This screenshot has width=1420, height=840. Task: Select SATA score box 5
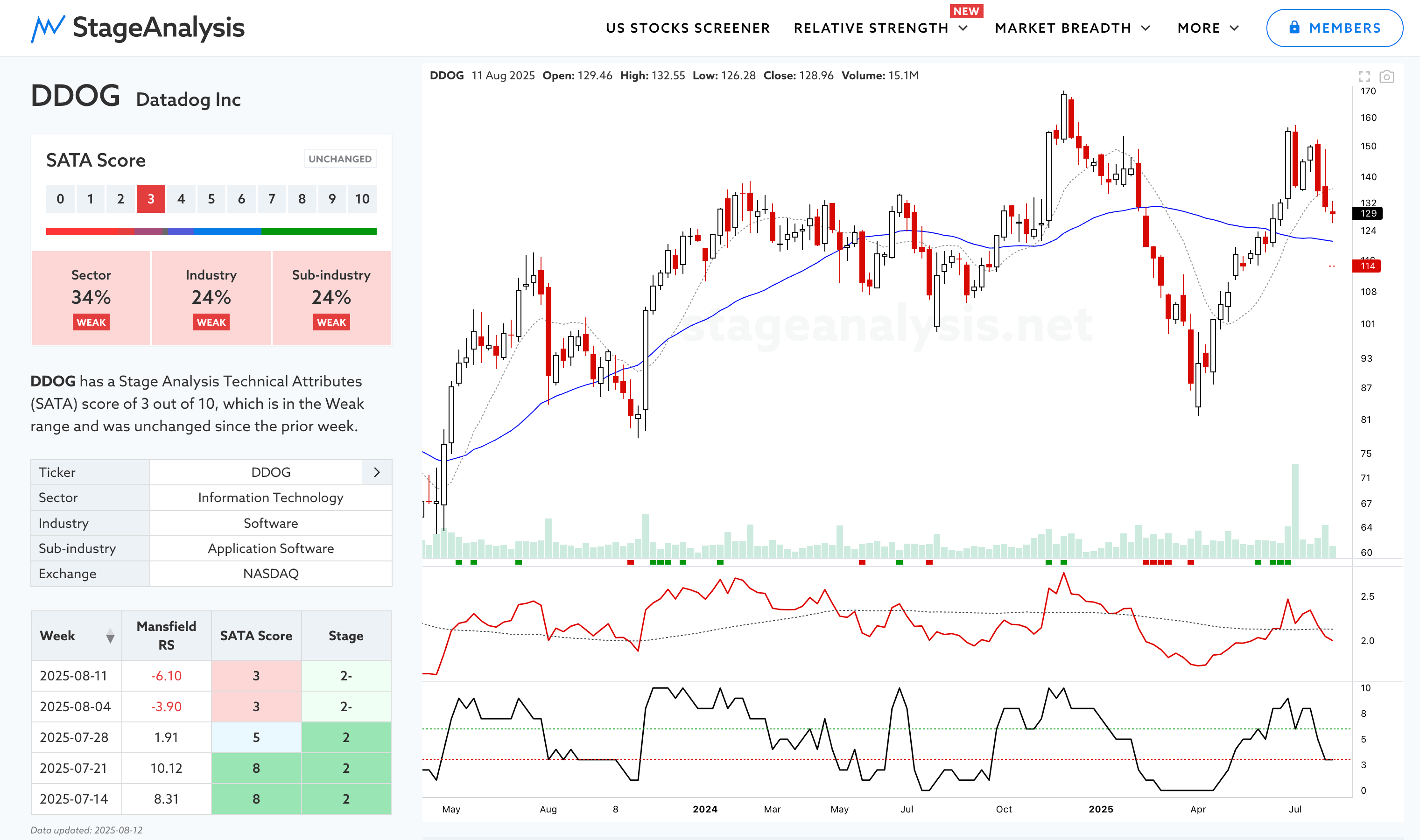click(x=211, y=199)
